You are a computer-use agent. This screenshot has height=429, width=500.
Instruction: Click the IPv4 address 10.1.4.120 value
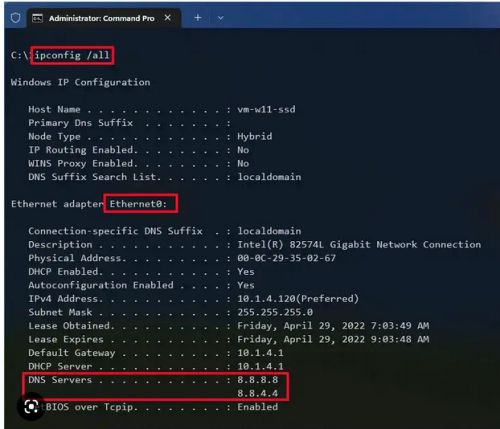click(x=298, y=299)
